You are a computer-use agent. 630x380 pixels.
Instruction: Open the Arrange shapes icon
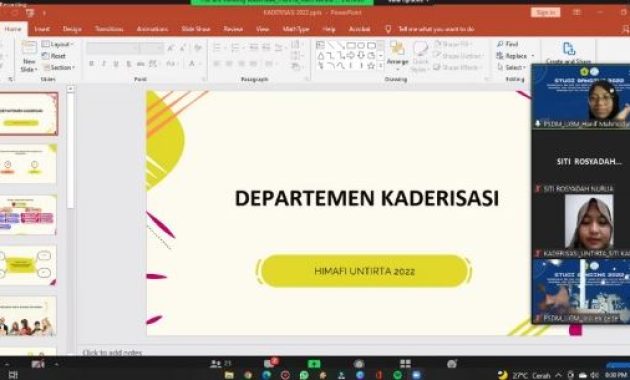pos(397,48)
